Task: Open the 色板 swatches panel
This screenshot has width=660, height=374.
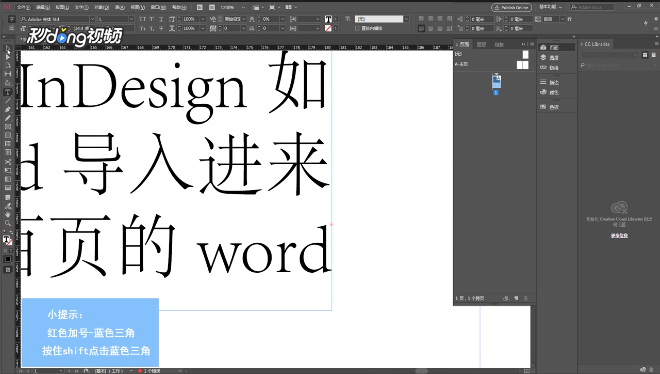Action: 550,107
